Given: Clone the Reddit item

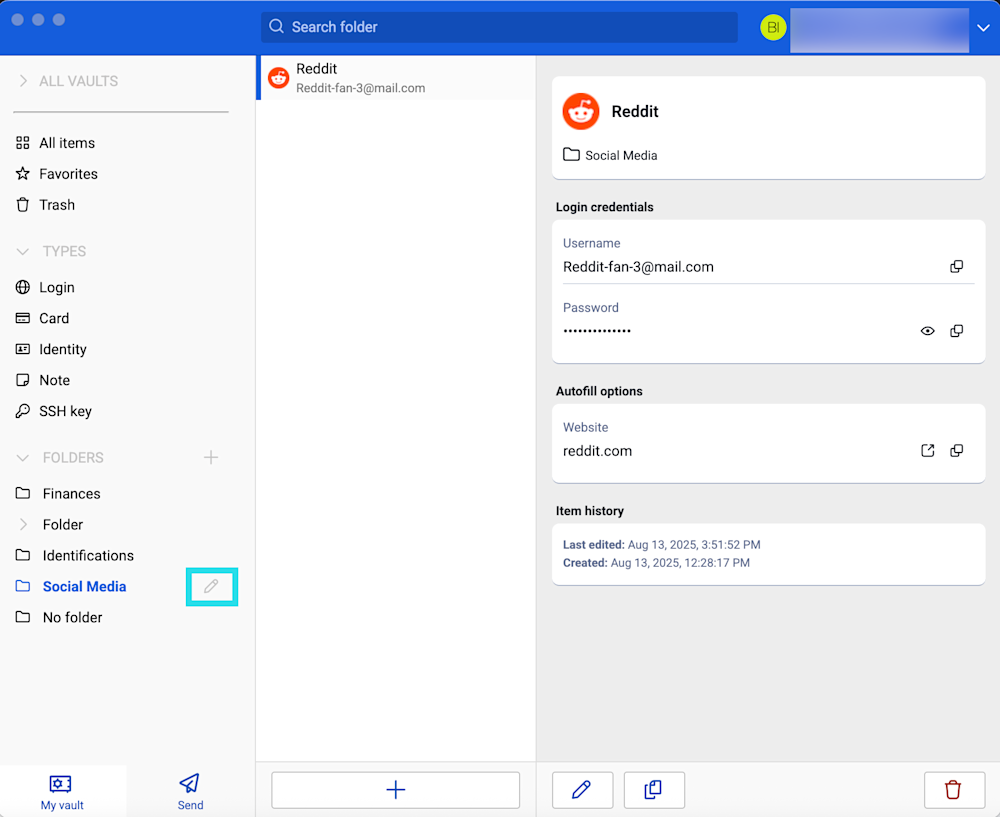Looking at the screenshot, I should (x=654, y=790).
